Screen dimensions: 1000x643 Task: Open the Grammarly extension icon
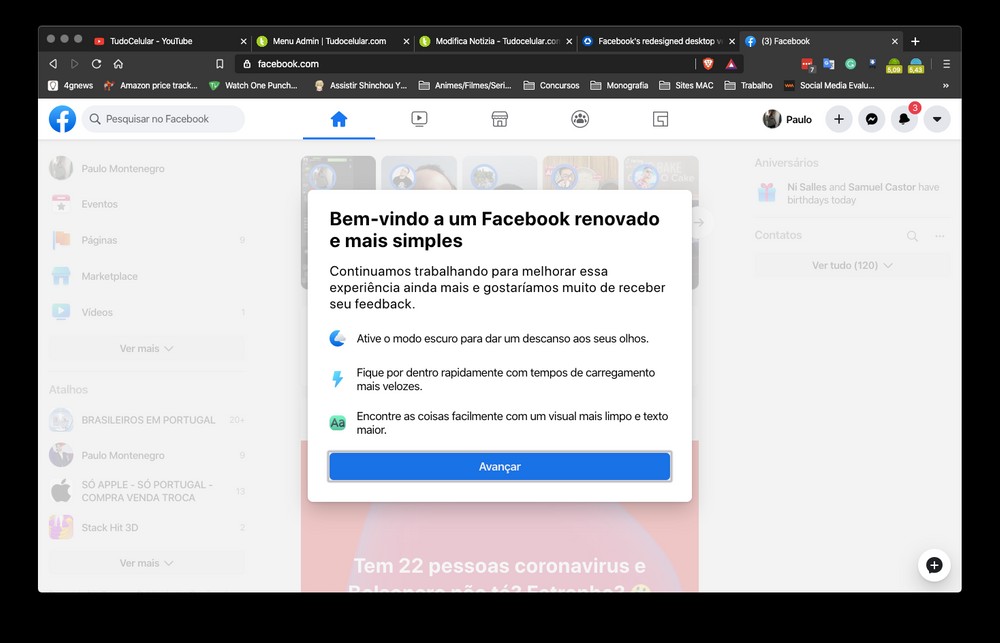point(850,64)
